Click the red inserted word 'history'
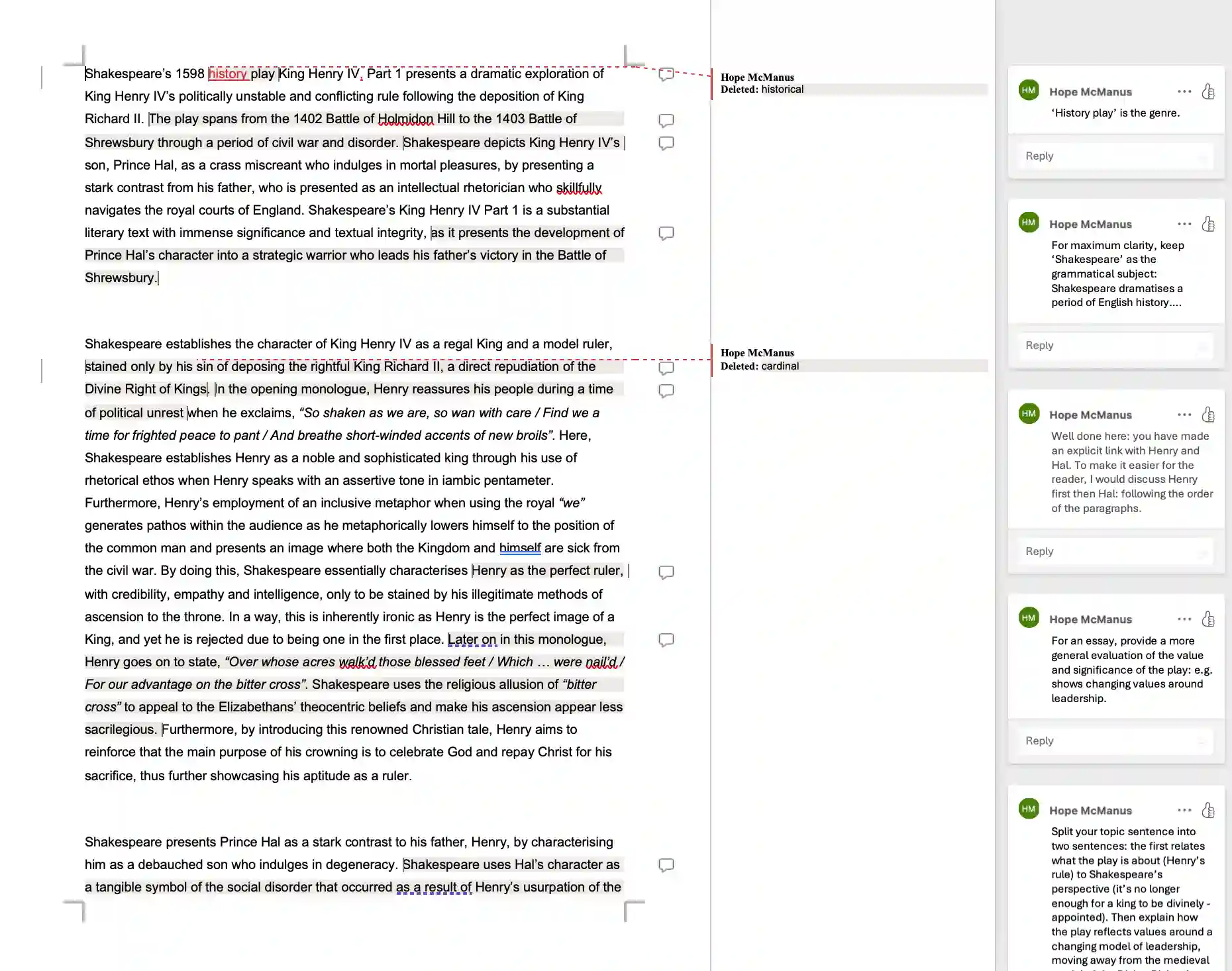Image resolution: width=1232 pixels, height=971 pixels. point(227,74)
